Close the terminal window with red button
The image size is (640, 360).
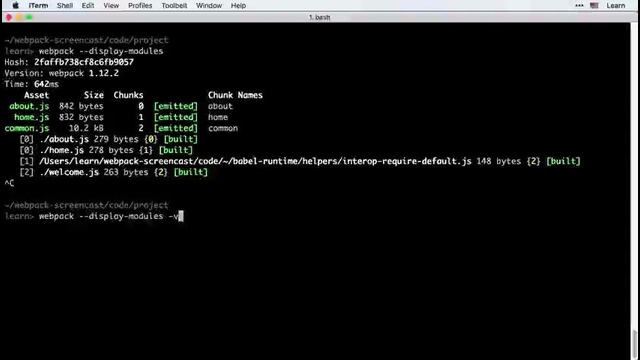[9, 17]
